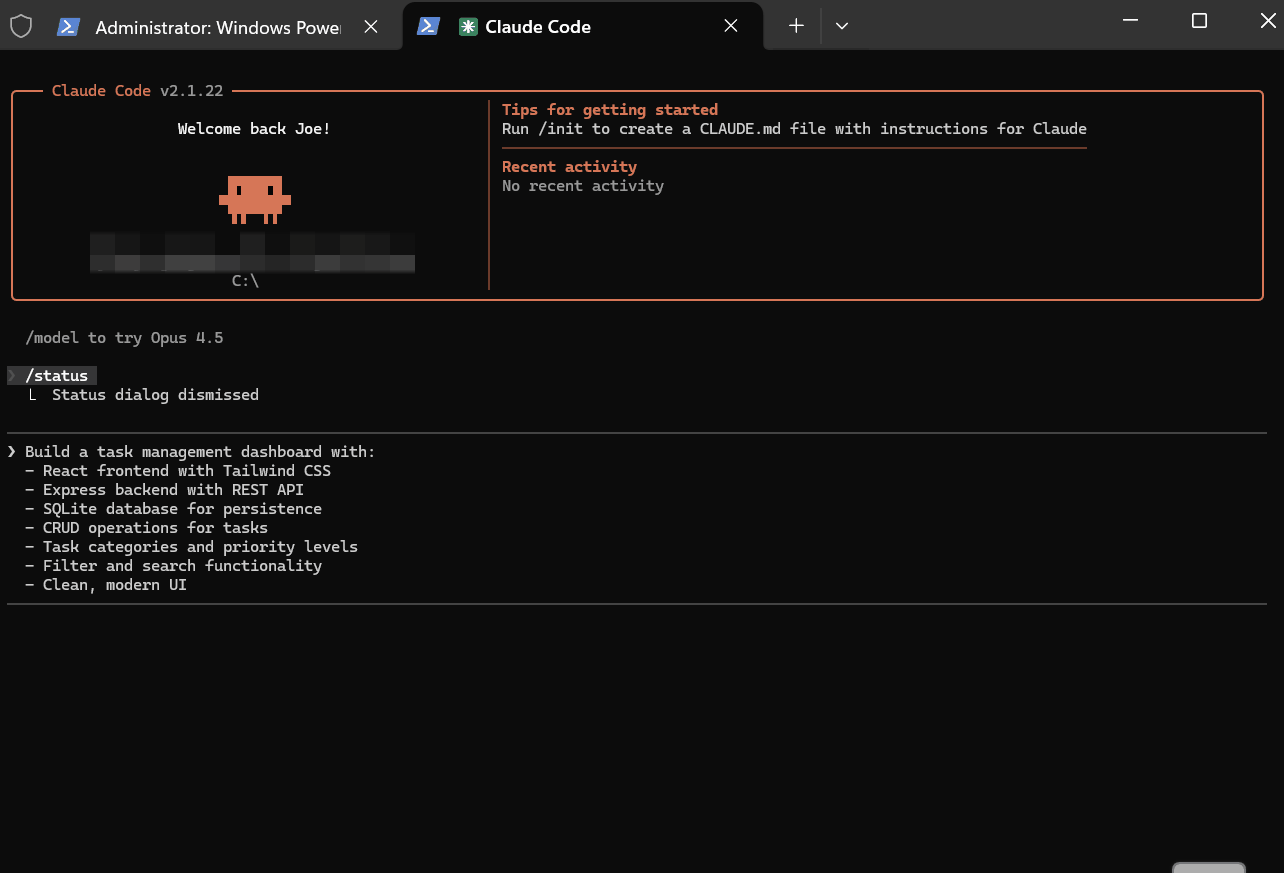Image resolution: width=1284 pixels, height=873 pixels.
Task: Close the Claude Code tab
Action: 731,27
